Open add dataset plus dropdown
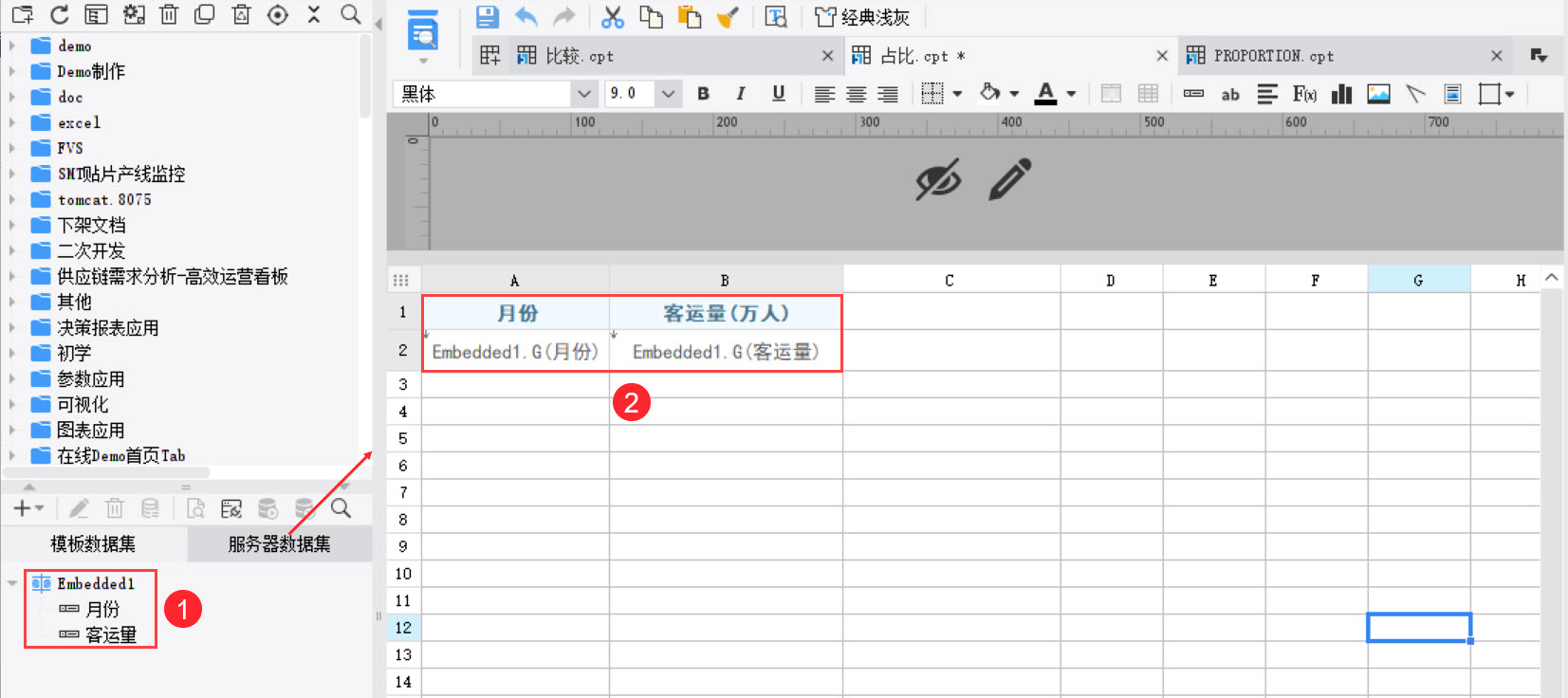The image size is (1568, 698). tap(28, 508)
